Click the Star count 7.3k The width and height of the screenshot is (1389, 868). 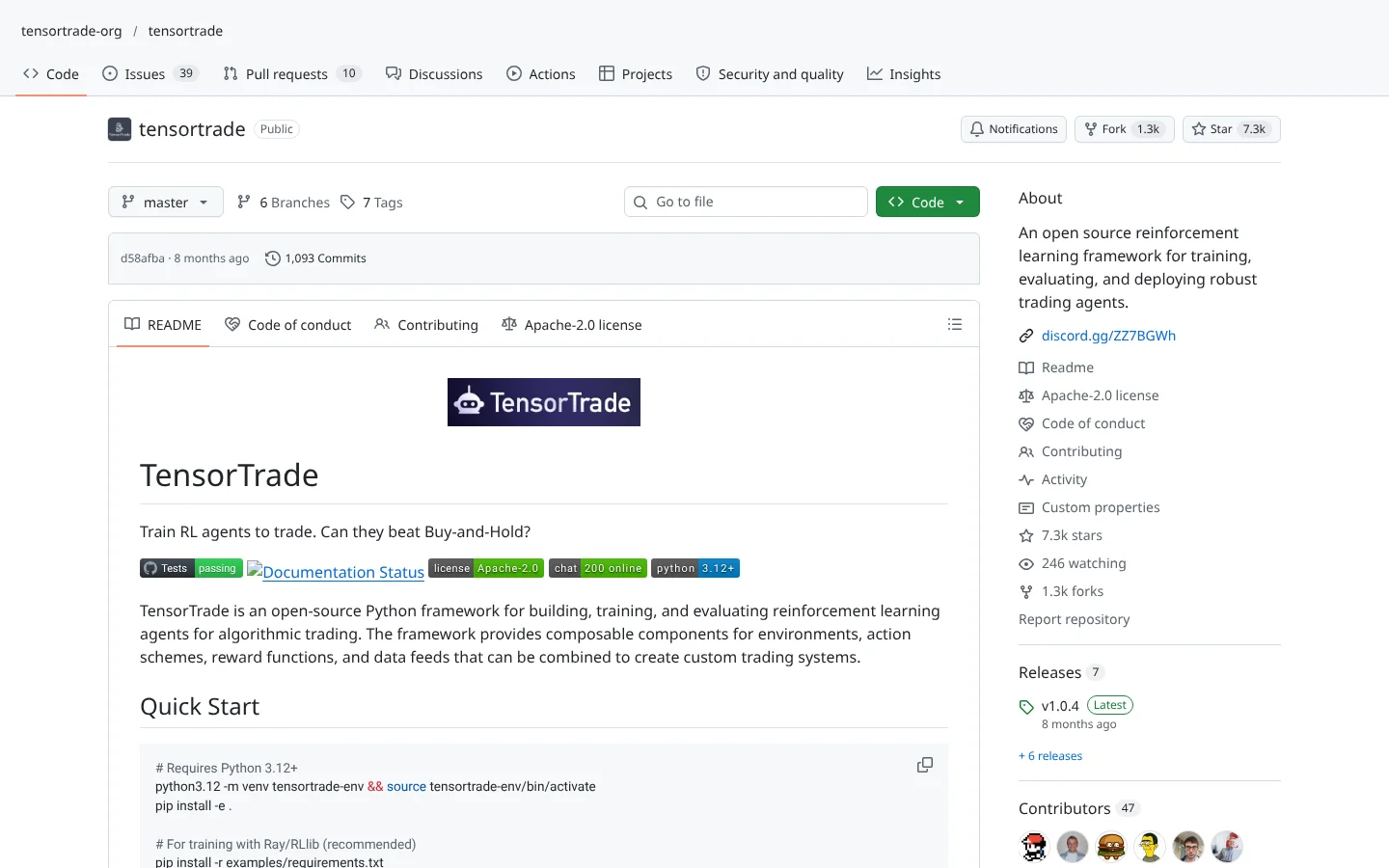click(1254, 129)
